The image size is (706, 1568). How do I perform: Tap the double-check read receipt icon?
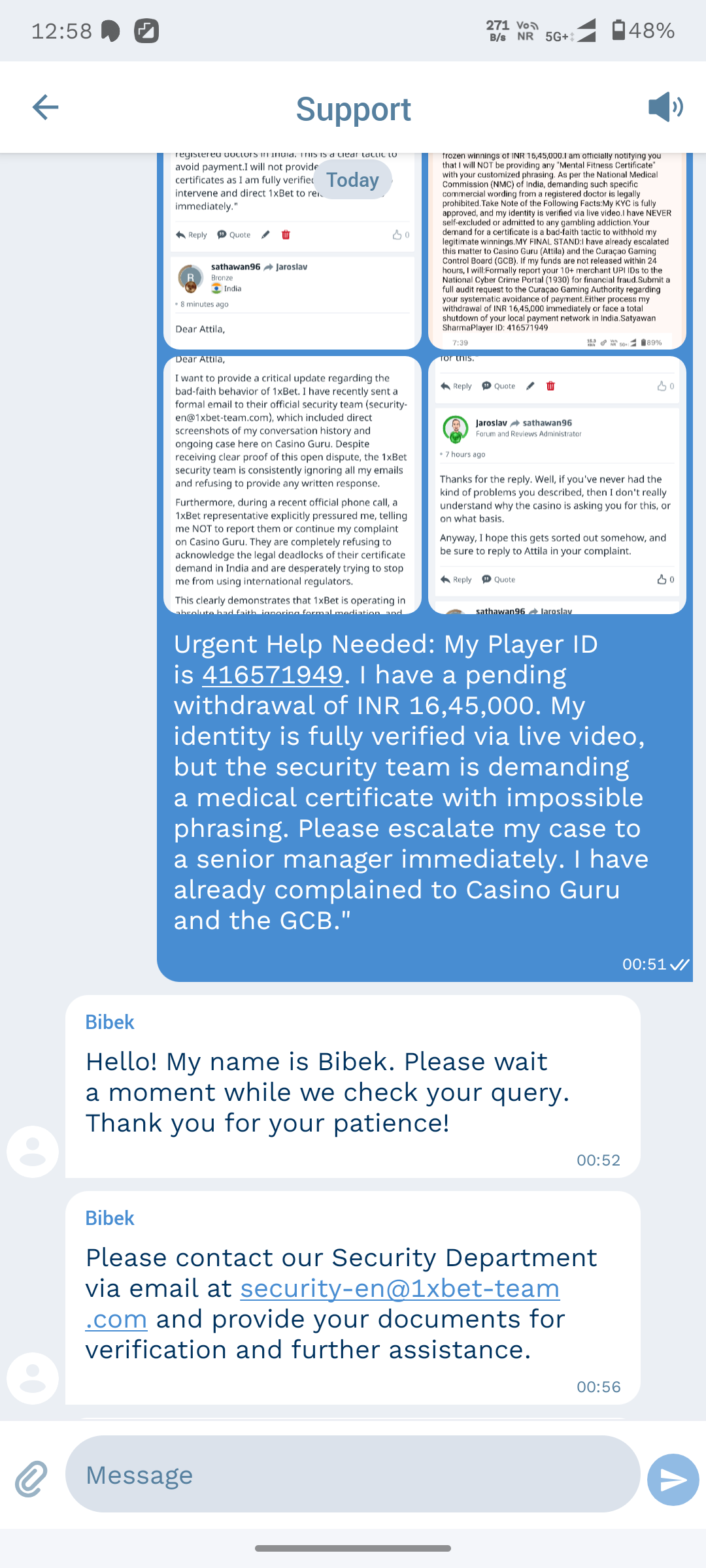pos(680,964)
